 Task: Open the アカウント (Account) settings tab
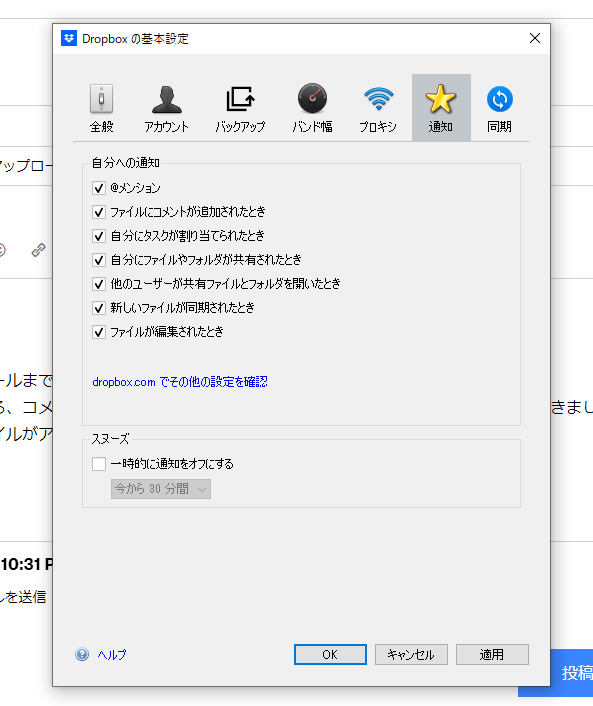click(167, 108)
